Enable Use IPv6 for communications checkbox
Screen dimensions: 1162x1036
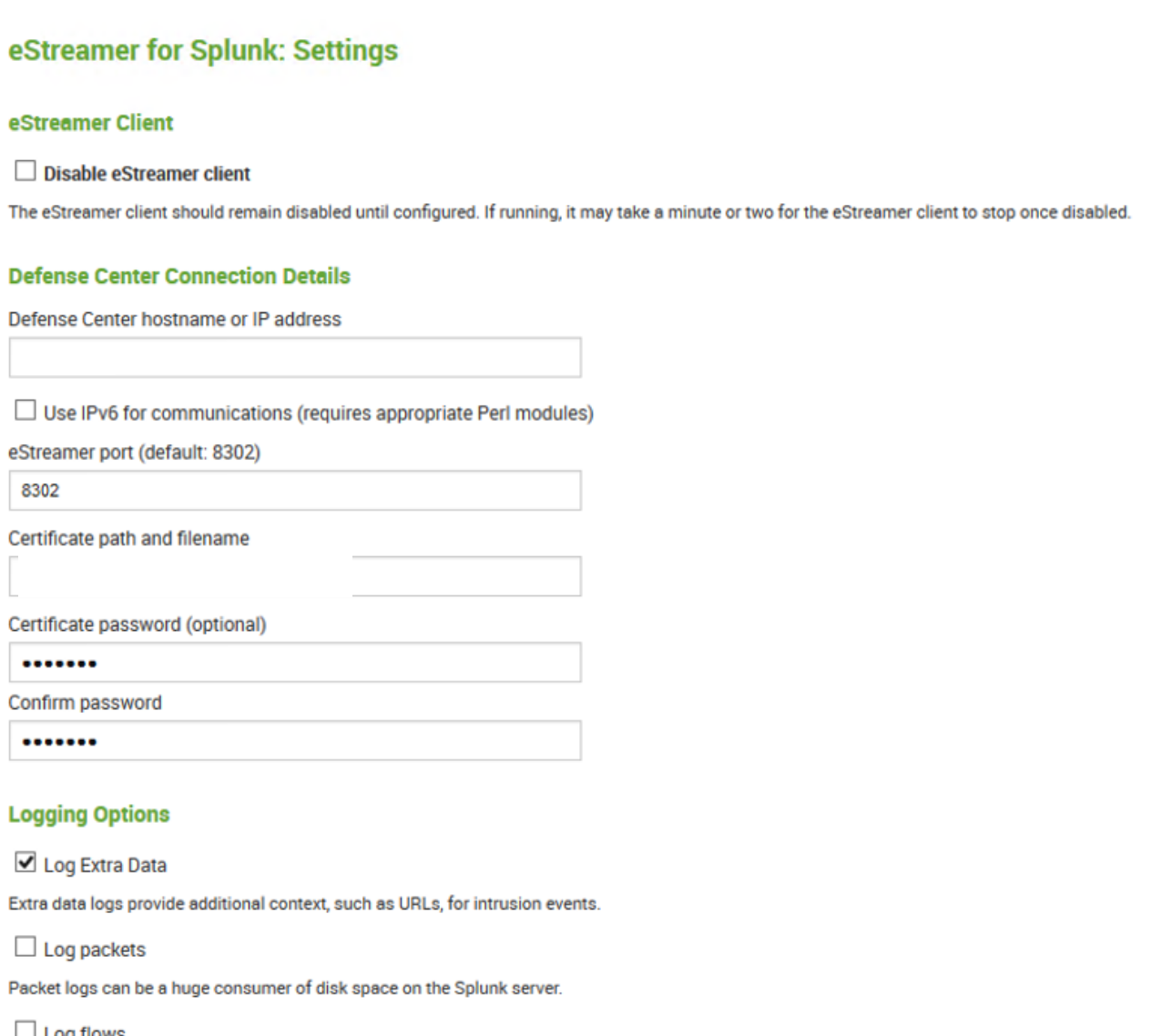tap(25, 411)
